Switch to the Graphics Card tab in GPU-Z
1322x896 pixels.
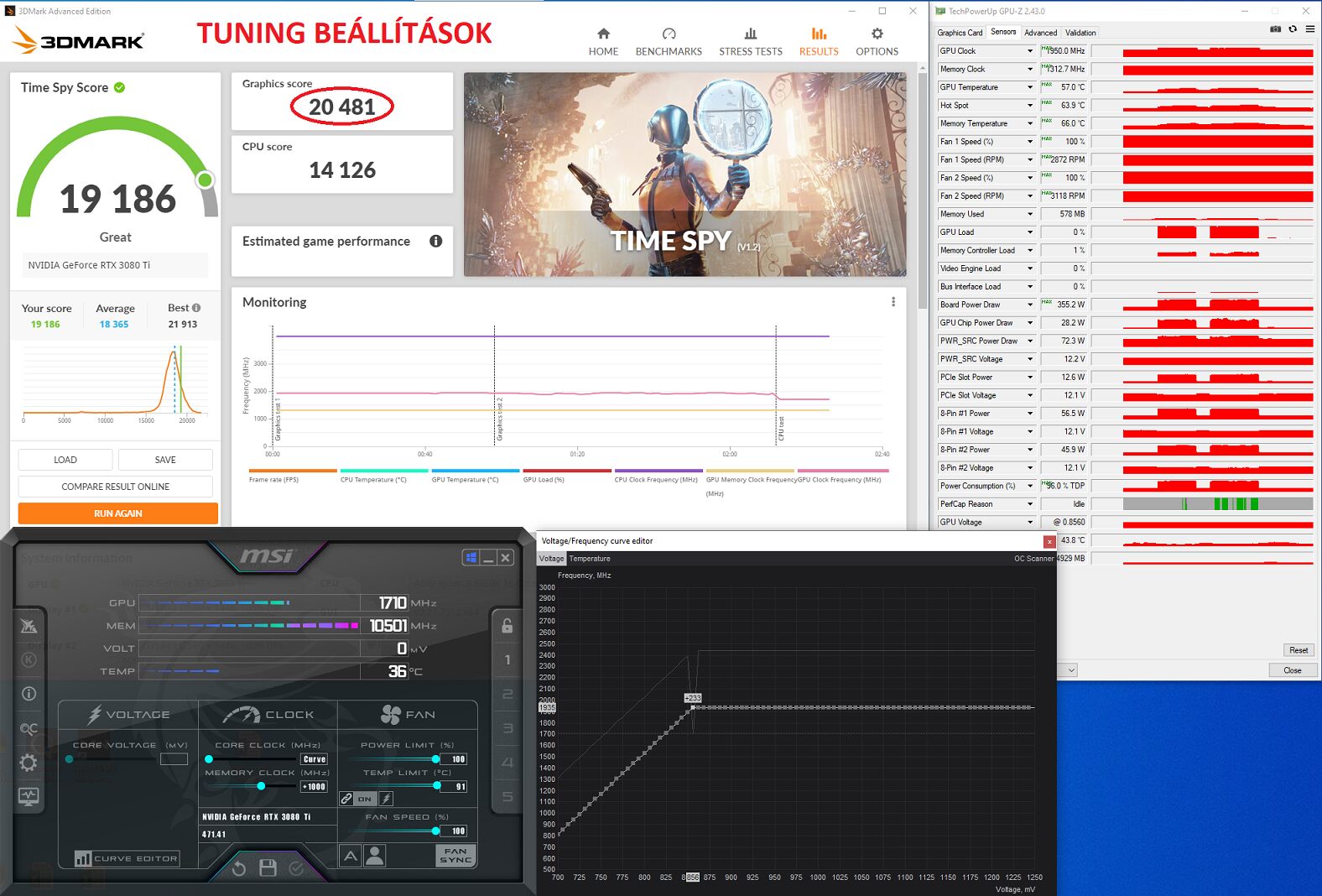click(x=960, y=33)
